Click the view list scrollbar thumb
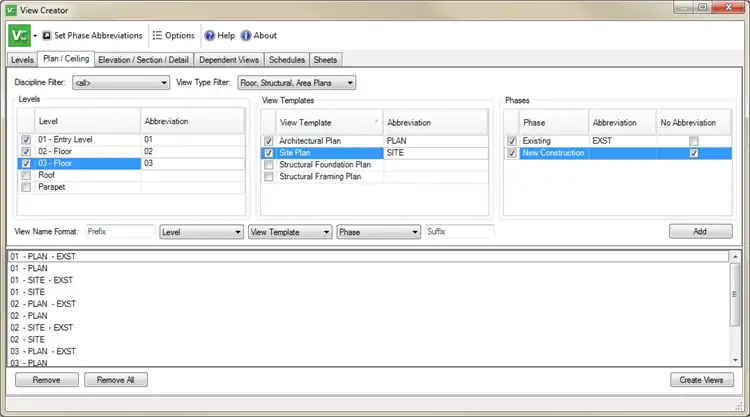This screenshot has height=417, width=750. pos(735,295)
